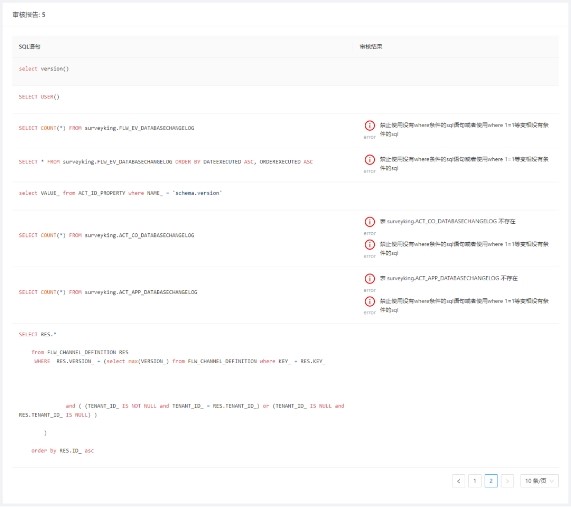Open the 10 items per page dropdown
571x507 pixels.
click(539, 481)
